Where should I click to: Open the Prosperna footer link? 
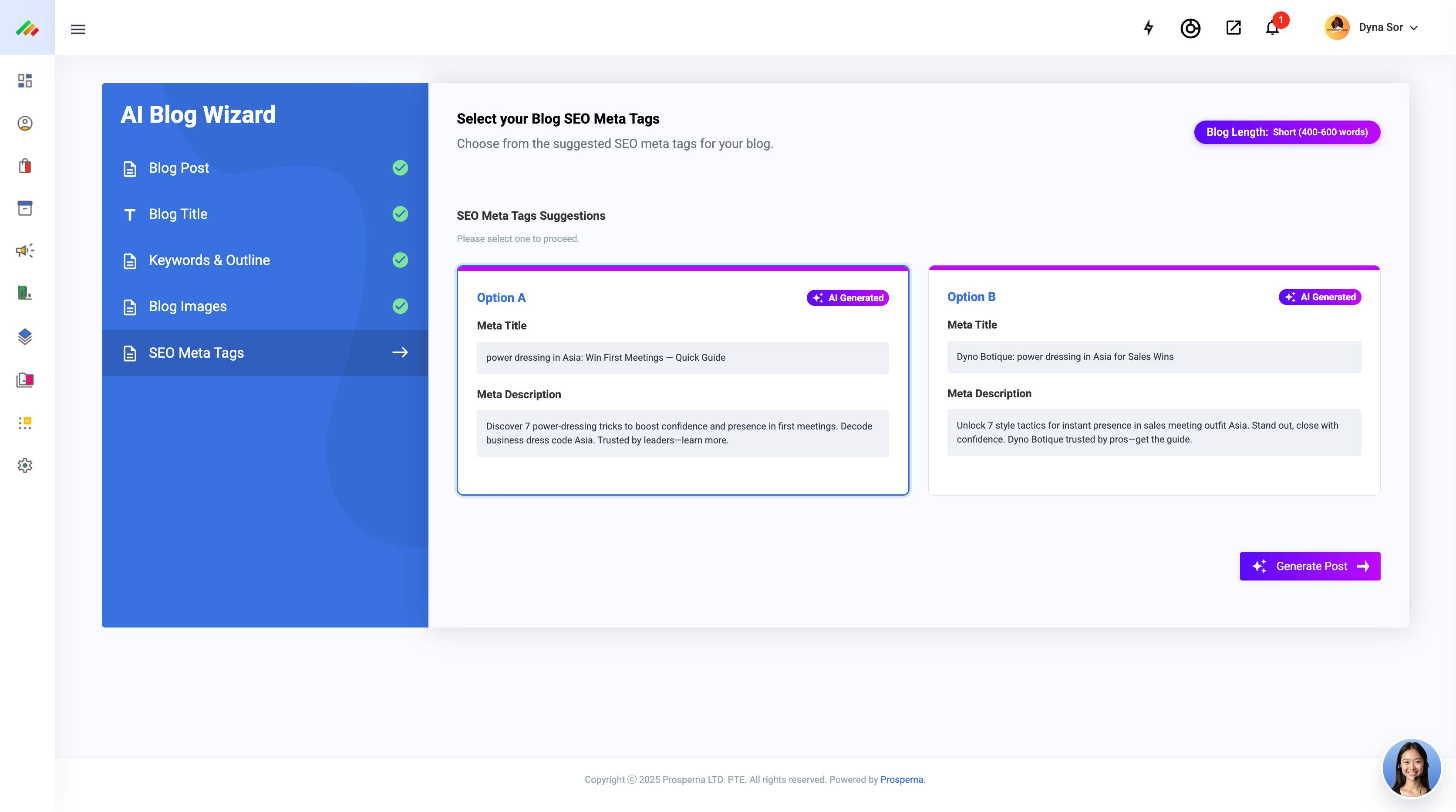tap(903, 779)
